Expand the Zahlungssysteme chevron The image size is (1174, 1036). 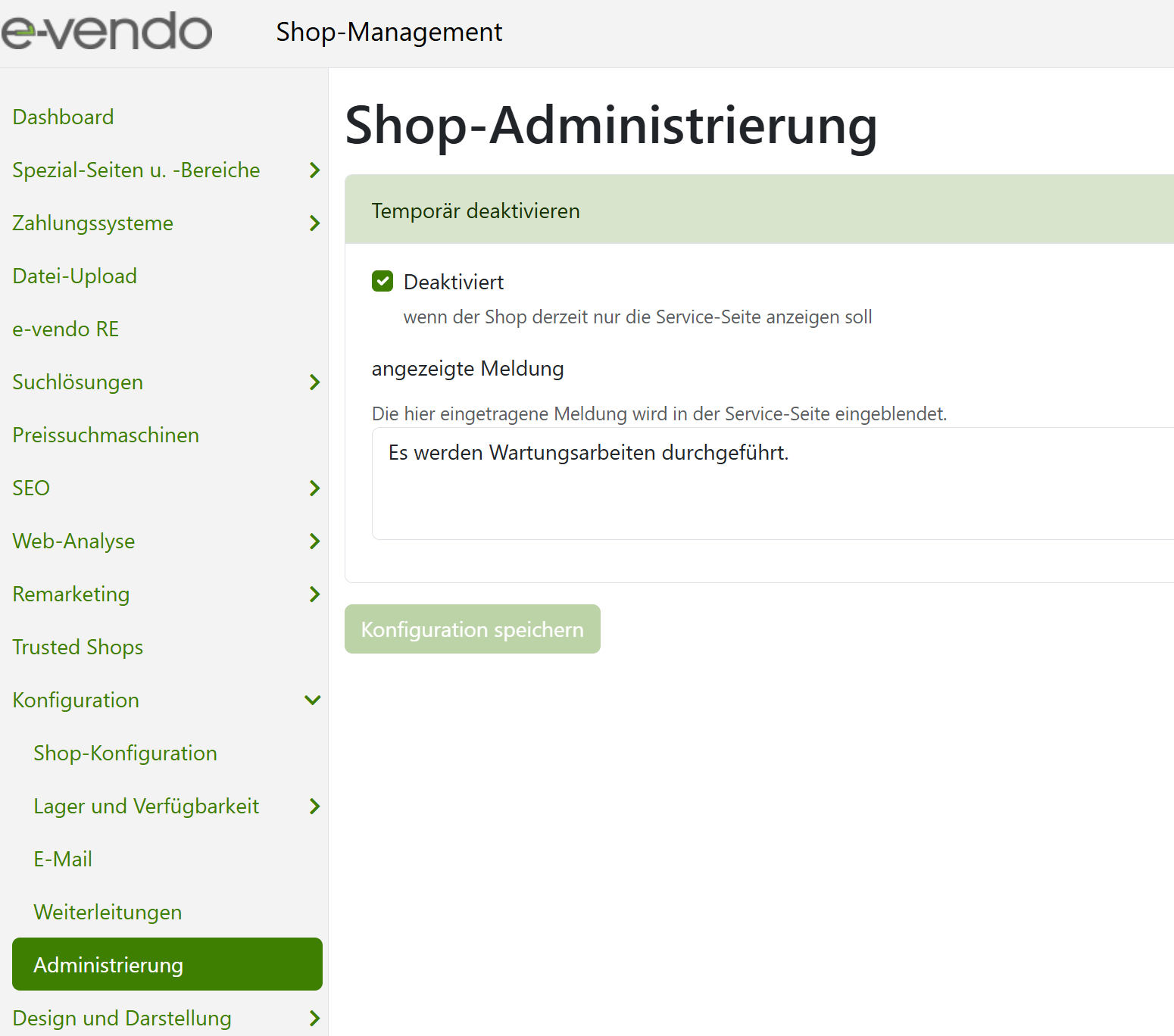click(314, 223)
